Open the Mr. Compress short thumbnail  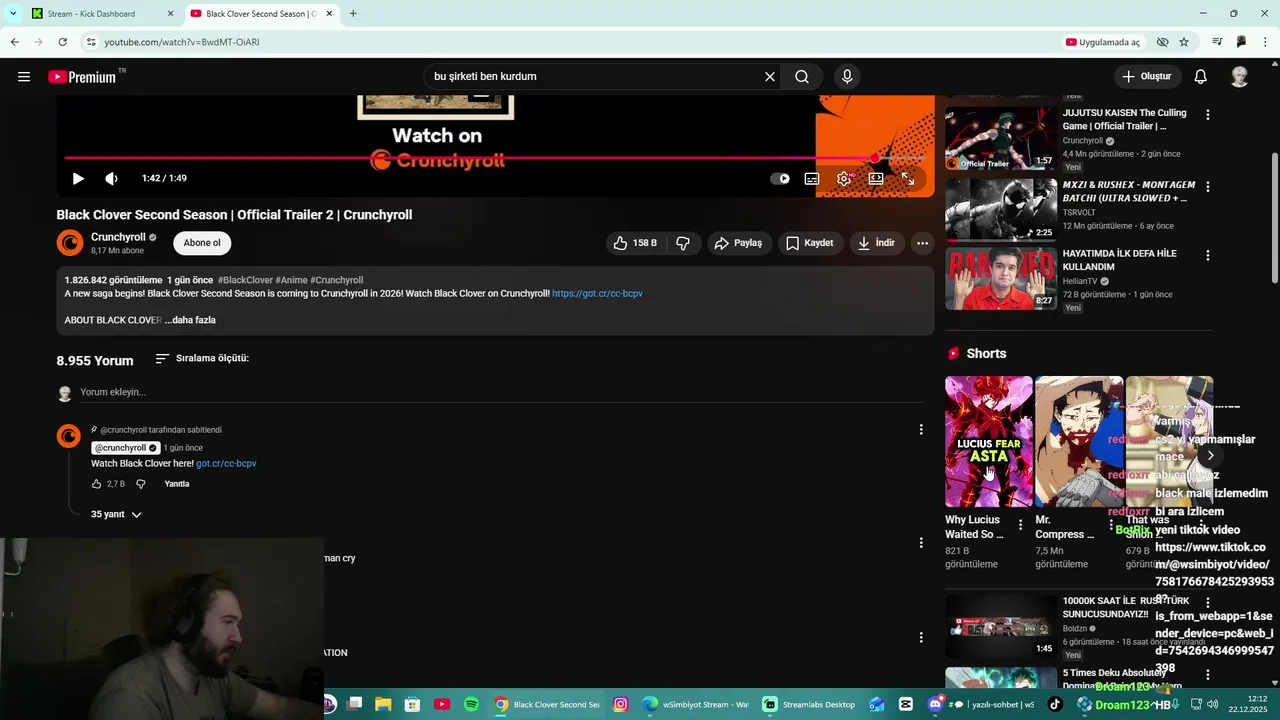pos(1079,441)
